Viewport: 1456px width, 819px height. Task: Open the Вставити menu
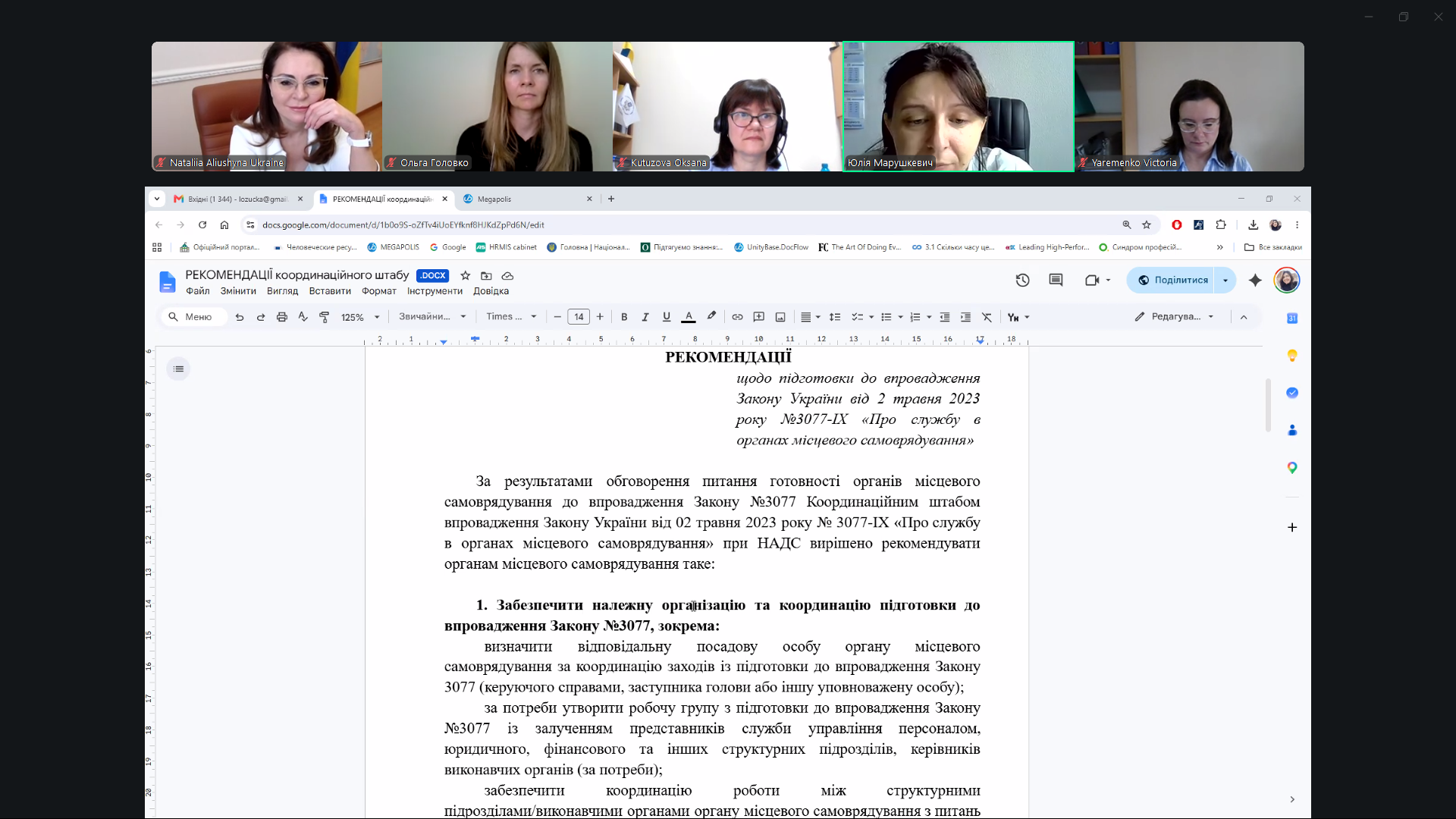(x=330, y=291)
